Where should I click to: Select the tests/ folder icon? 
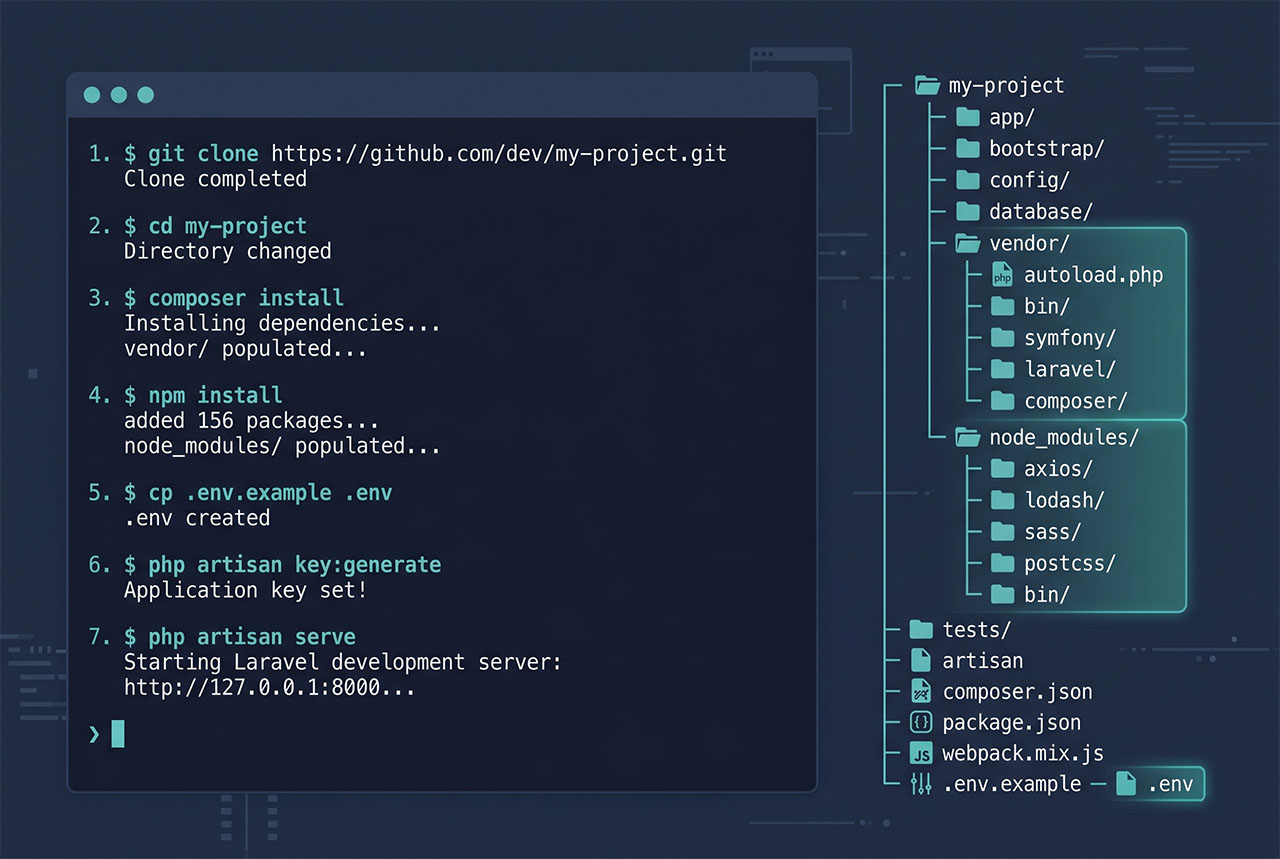point(921,629)
